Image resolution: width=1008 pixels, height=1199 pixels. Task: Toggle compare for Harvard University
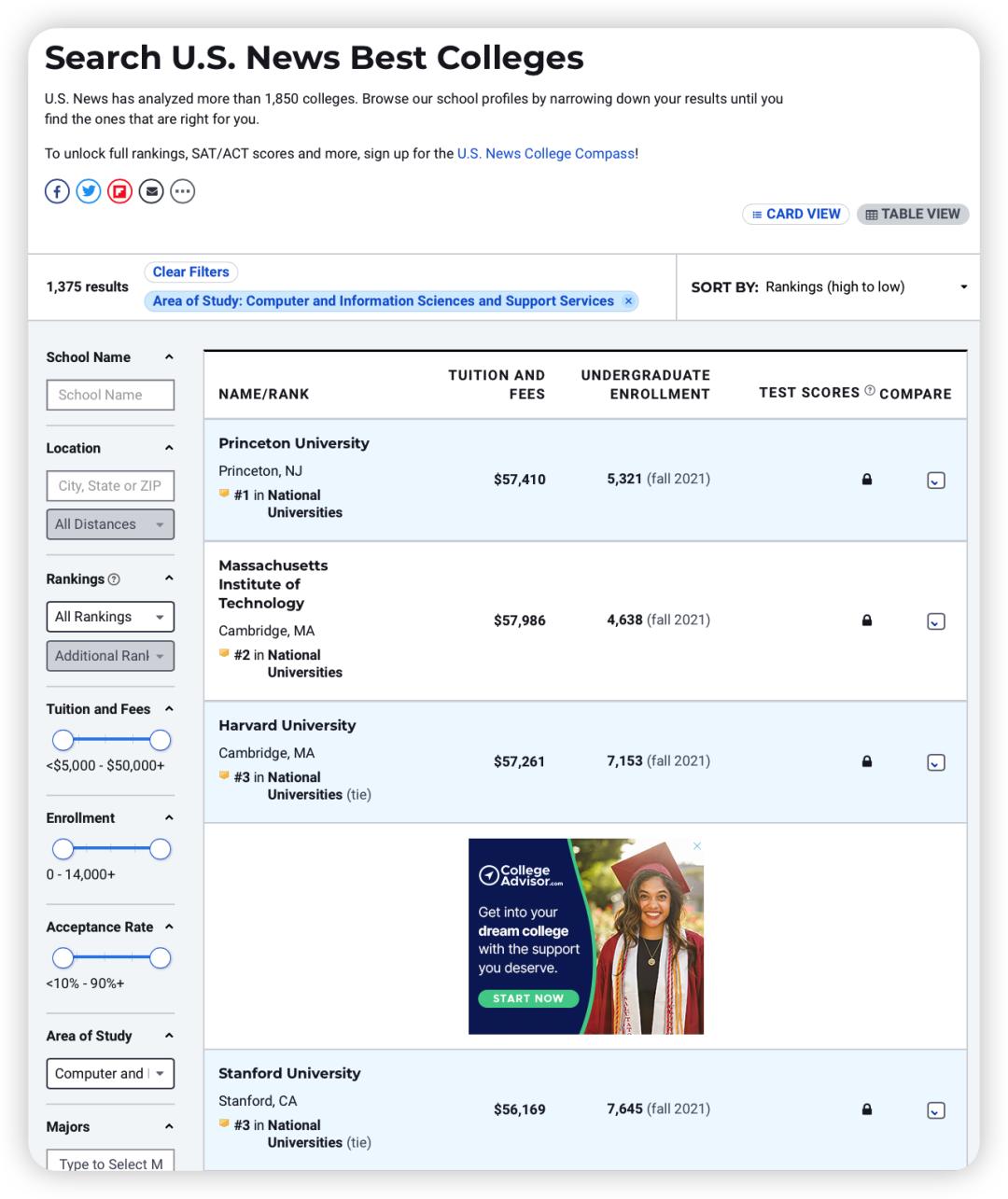(x=936, y=762)
